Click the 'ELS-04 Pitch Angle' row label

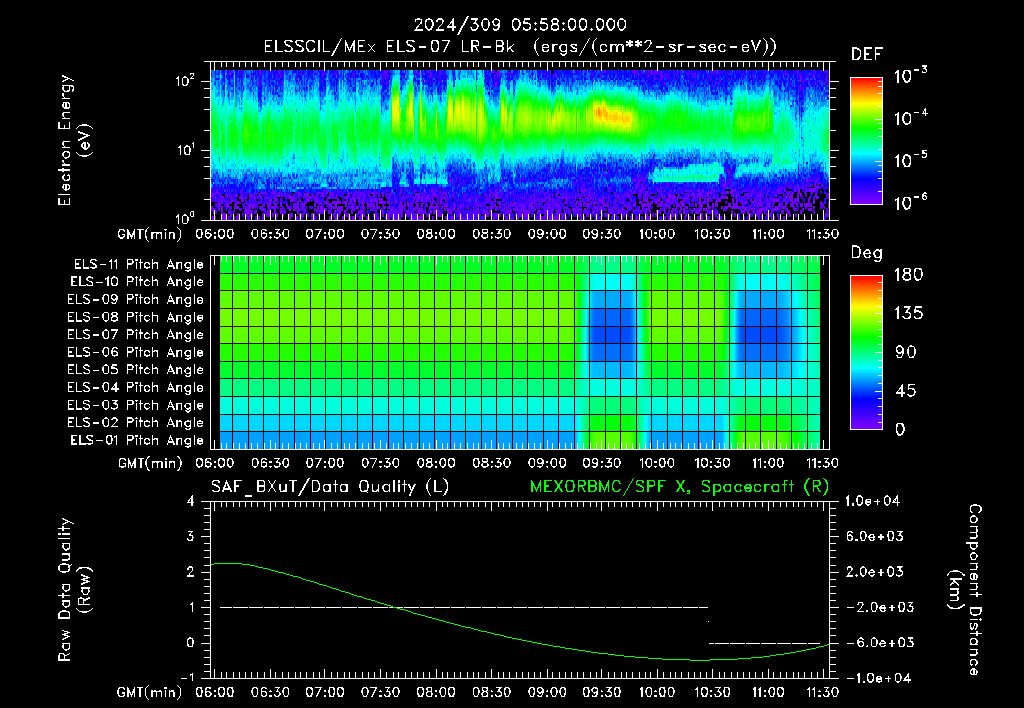pos(136,387)
